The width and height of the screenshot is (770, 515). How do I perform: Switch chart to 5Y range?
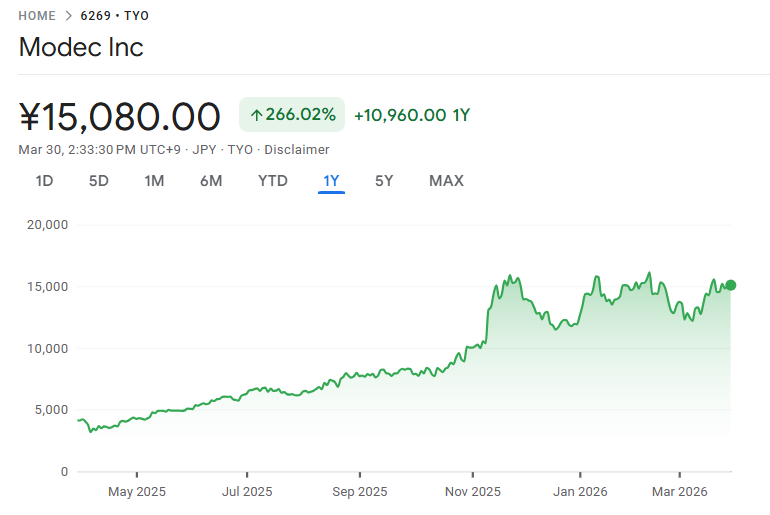tap(384, 181)
